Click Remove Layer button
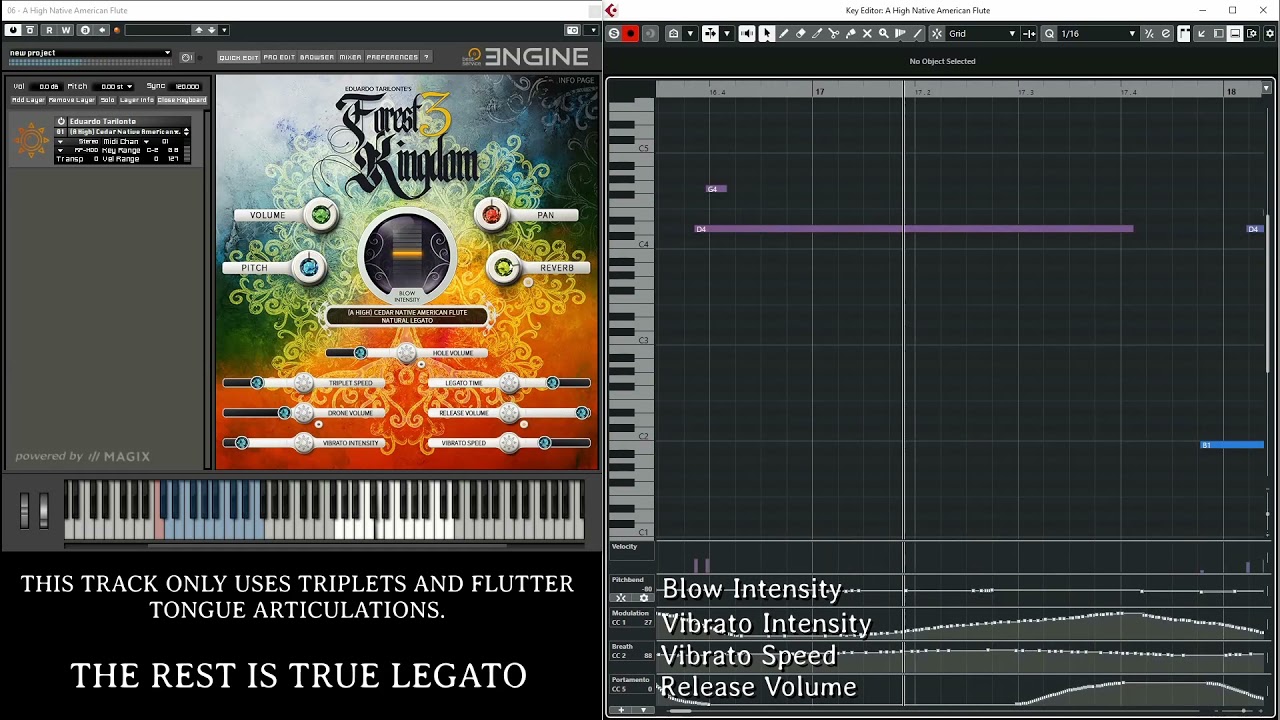Viewport: 1280px width, 720px height. tap(72, 100)
